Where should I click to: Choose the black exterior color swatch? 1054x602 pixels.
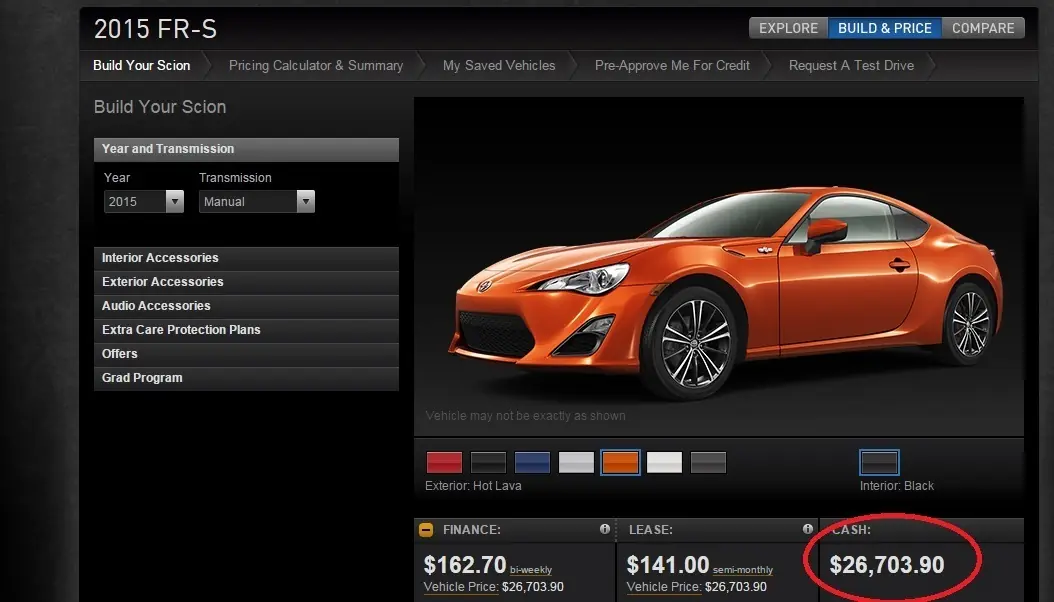click(489, 462)
